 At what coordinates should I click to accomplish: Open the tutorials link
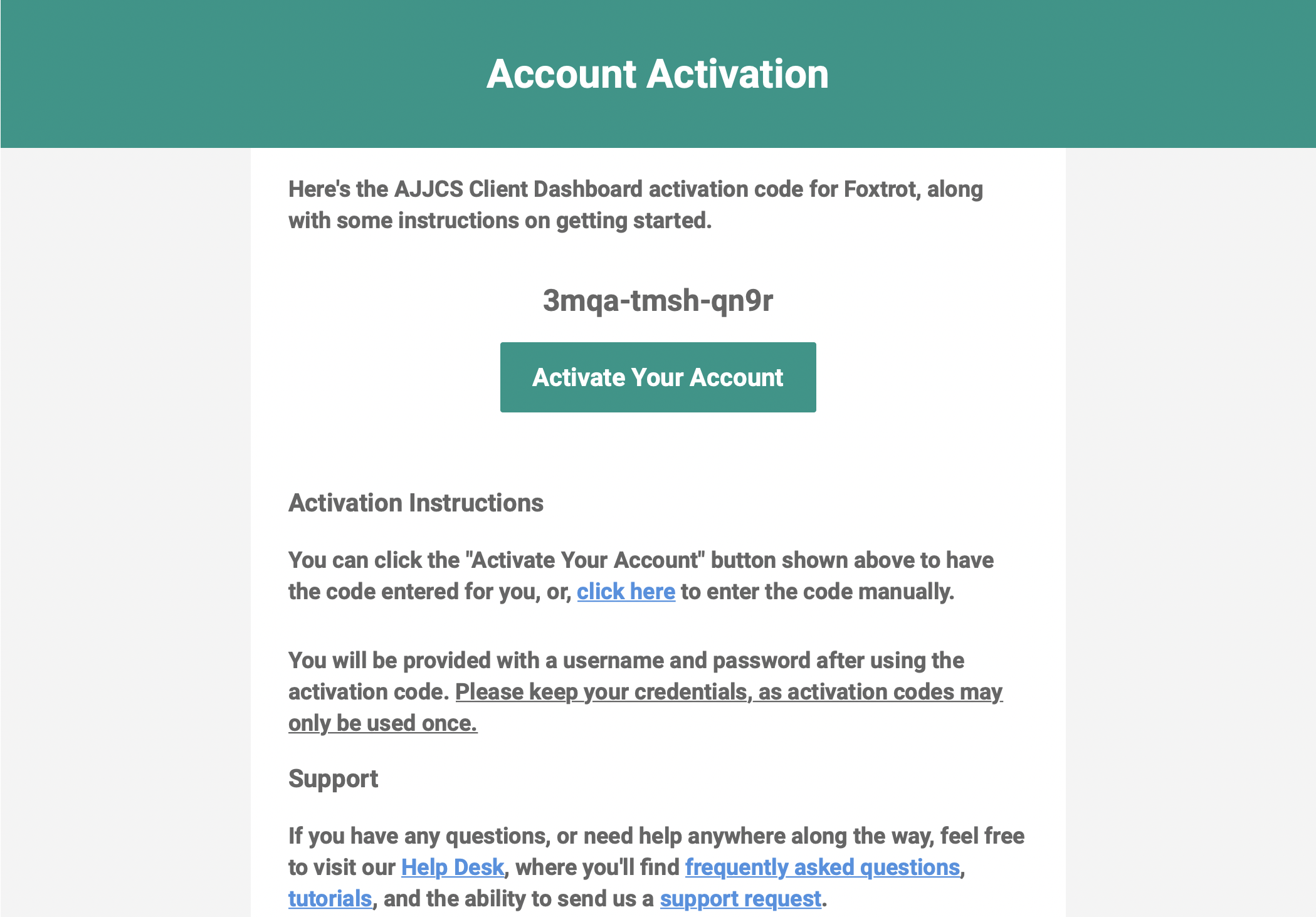(x=330, y=899)
